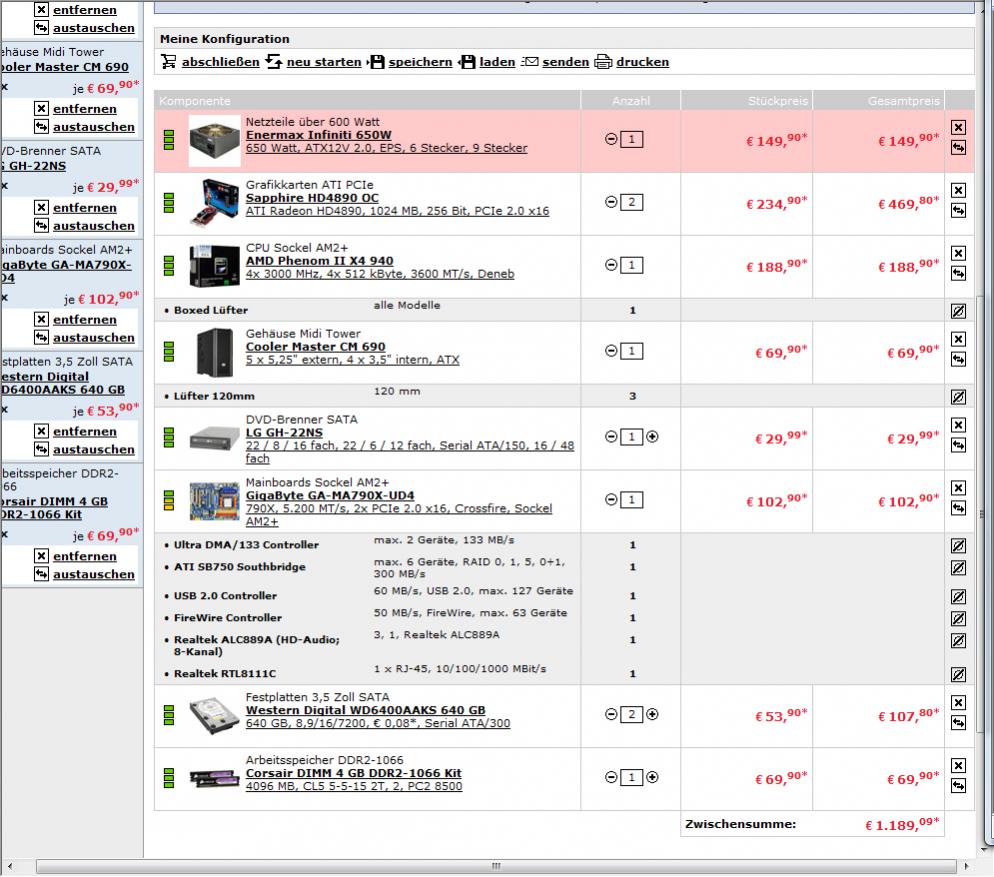The width and height of the screenshot is (994, 877).
Task: Click quantity field of Cooler Master CM 690
Action: [x=631, y=351]
